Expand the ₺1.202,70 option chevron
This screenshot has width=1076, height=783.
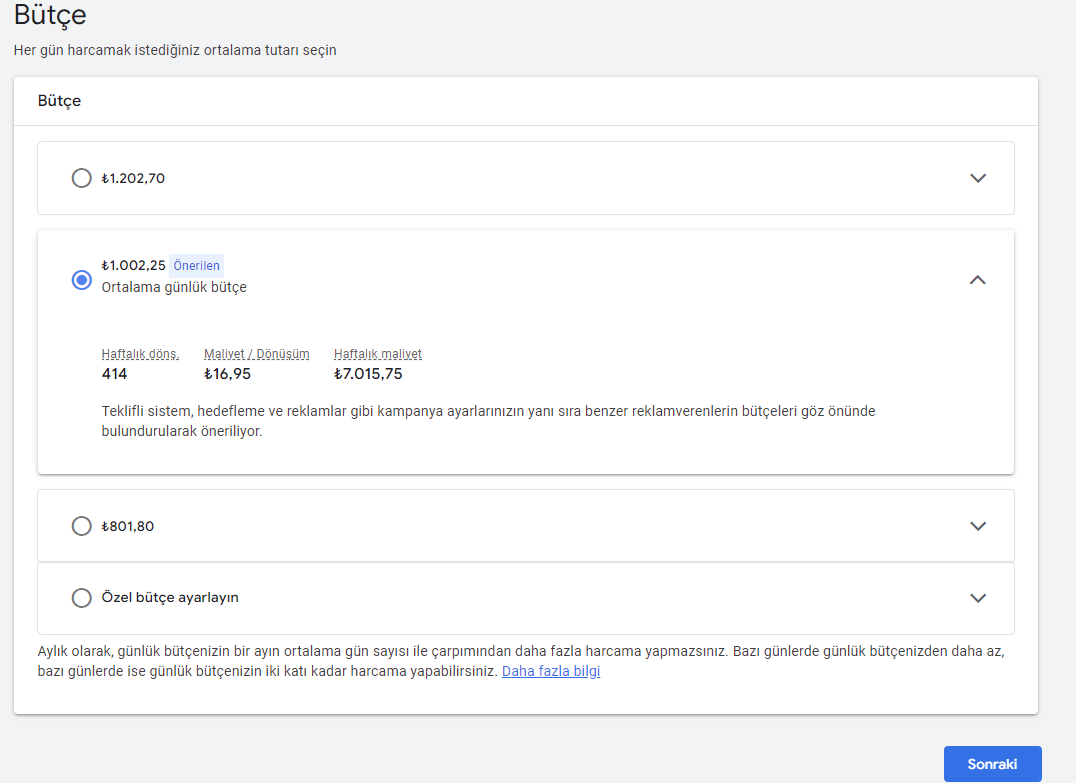point(978,178)
